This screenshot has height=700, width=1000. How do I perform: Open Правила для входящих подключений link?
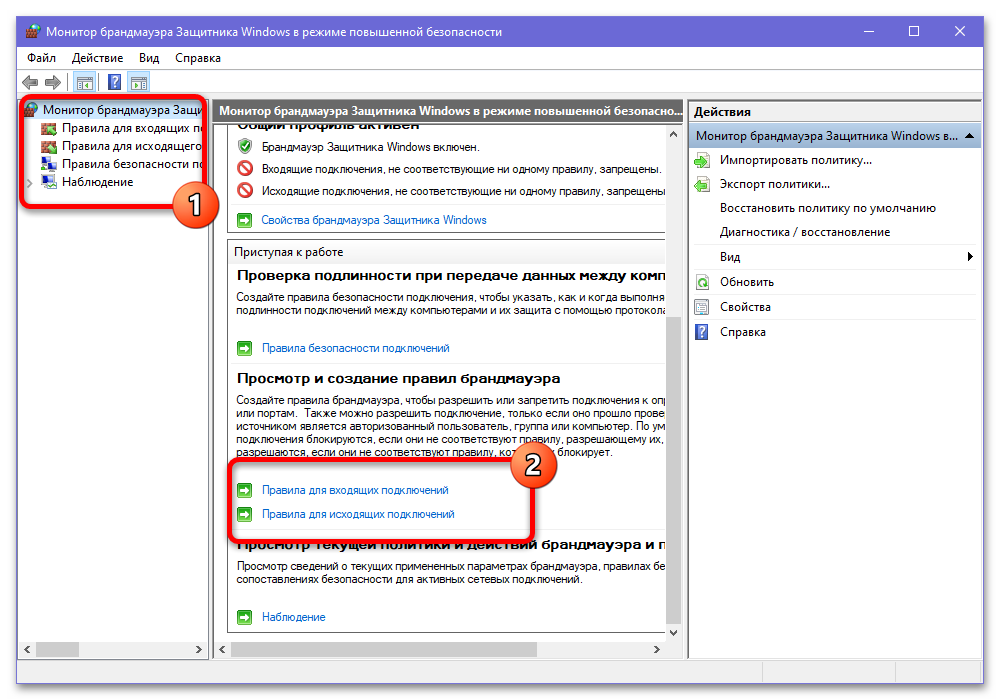tap(355, 490)
